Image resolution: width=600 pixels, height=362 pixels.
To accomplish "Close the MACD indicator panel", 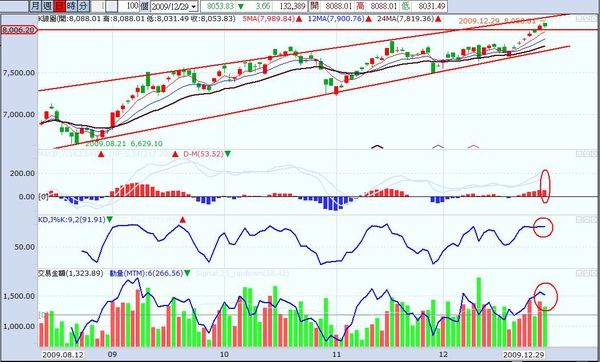I will coord(593,154).
